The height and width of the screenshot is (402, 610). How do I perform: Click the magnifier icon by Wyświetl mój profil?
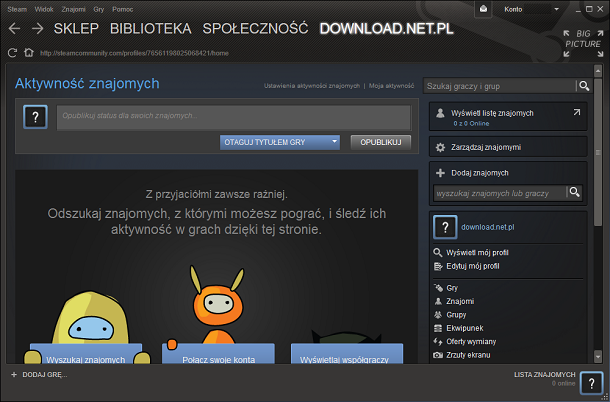[x=438, y=253]
